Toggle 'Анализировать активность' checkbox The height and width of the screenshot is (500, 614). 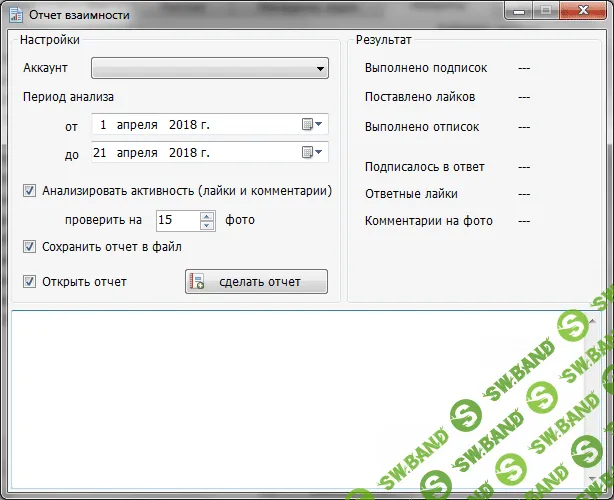coord(29,191)
